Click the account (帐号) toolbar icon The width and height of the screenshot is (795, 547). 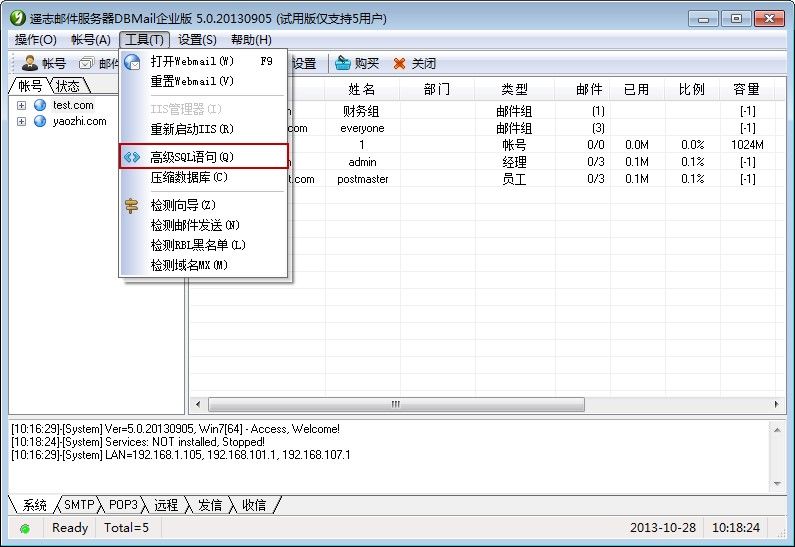click(x=29, y=63)
